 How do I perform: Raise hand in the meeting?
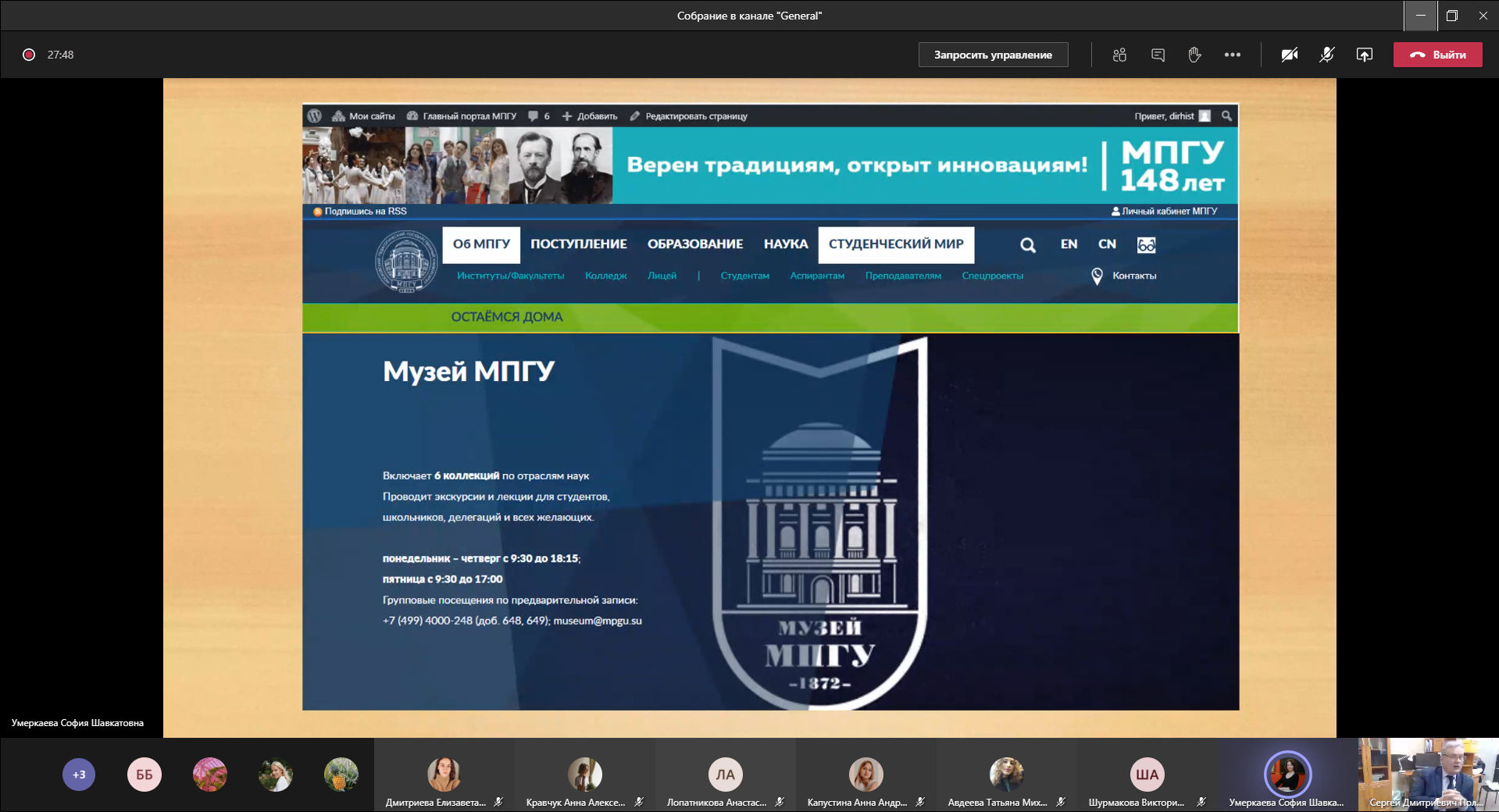tap(1194, 55)
